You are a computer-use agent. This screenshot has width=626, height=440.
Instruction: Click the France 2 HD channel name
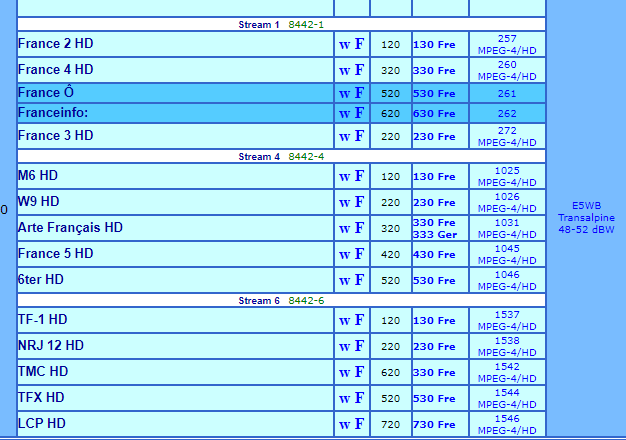(55, 44)
